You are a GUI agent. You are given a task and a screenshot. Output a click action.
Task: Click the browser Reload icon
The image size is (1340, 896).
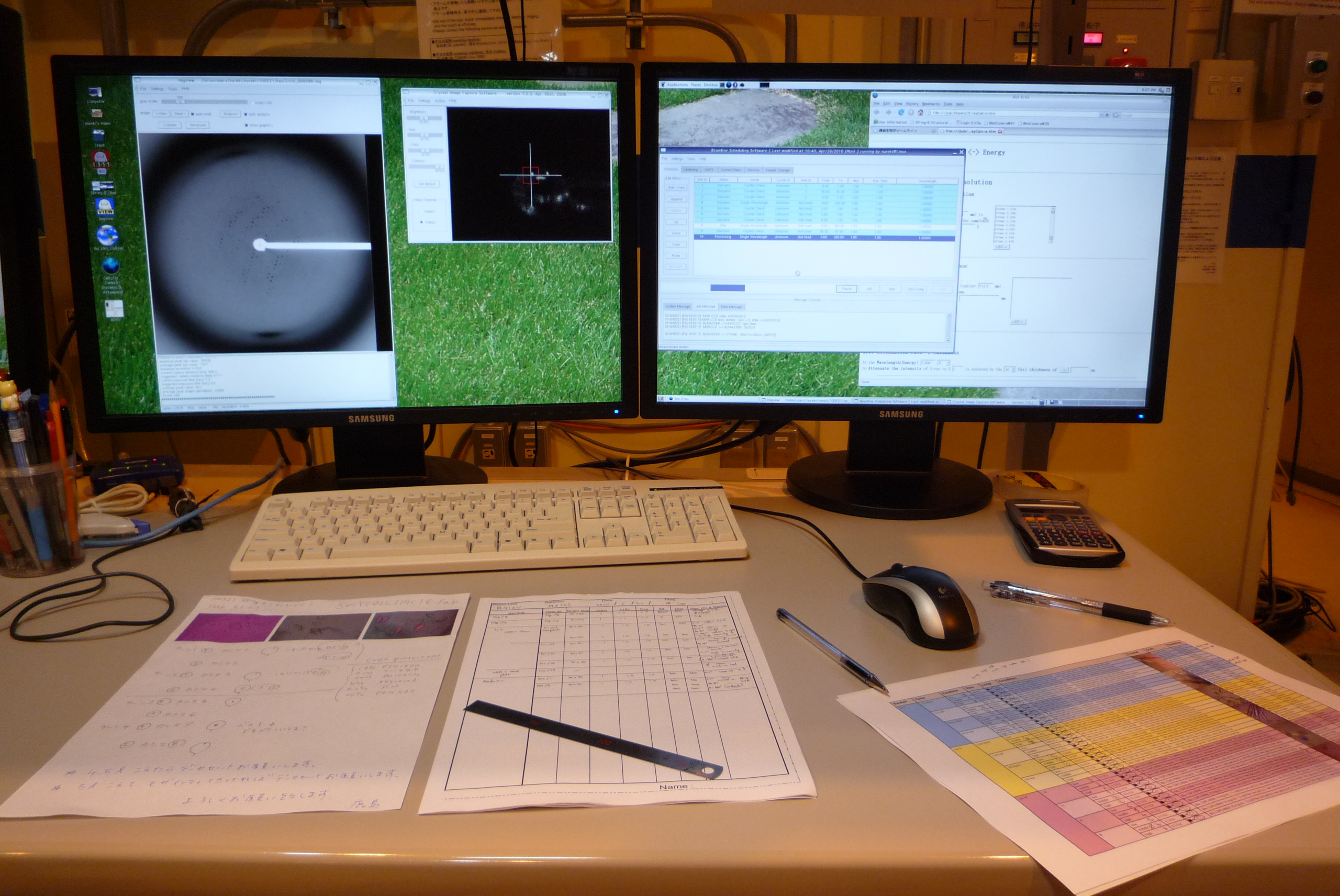pyautogui.click(x=901, y=113)
